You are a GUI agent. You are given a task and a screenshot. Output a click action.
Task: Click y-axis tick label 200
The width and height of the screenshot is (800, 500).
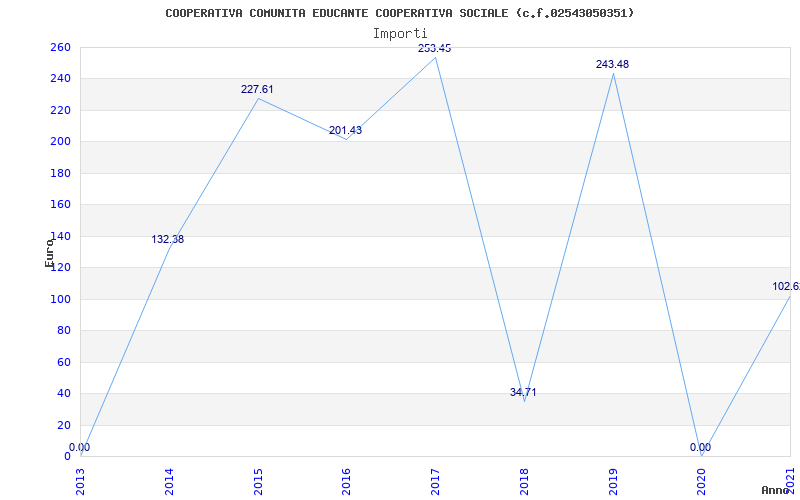pyautogui.click(x=60, y=142)
